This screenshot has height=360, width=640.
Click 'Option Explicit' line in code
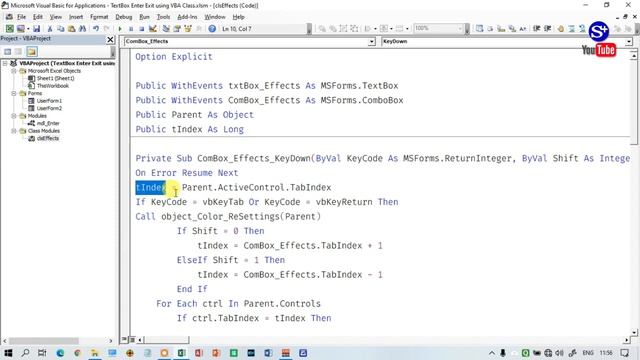(174, 57)
